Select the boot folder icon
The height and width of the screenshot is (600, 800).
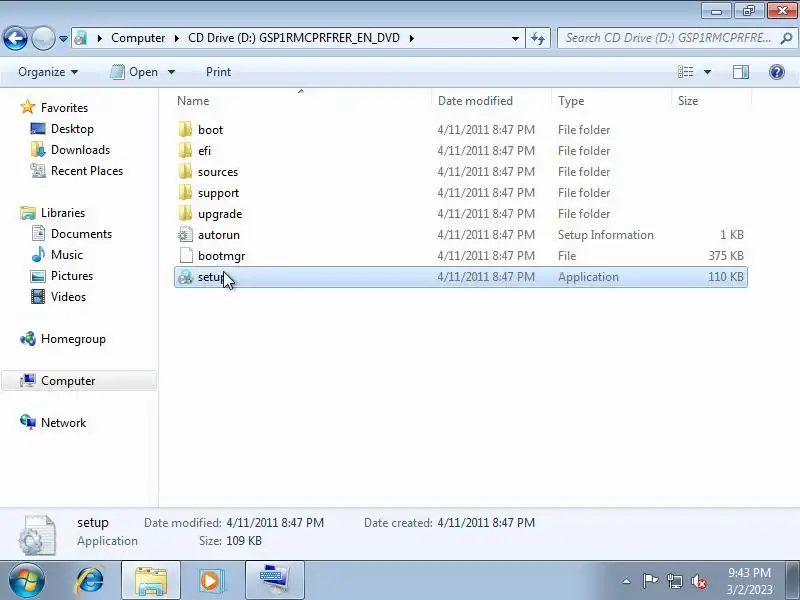point(186,129)
